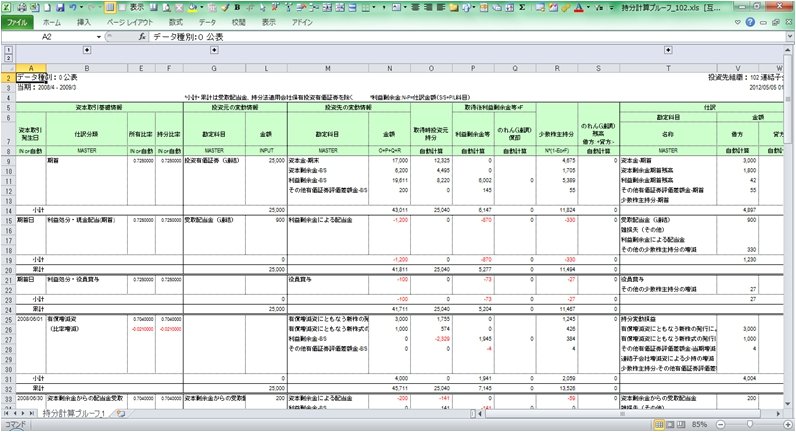Click the Format Painter brush icon
This screenshot has height=432, width=796.
click(224, 8)
